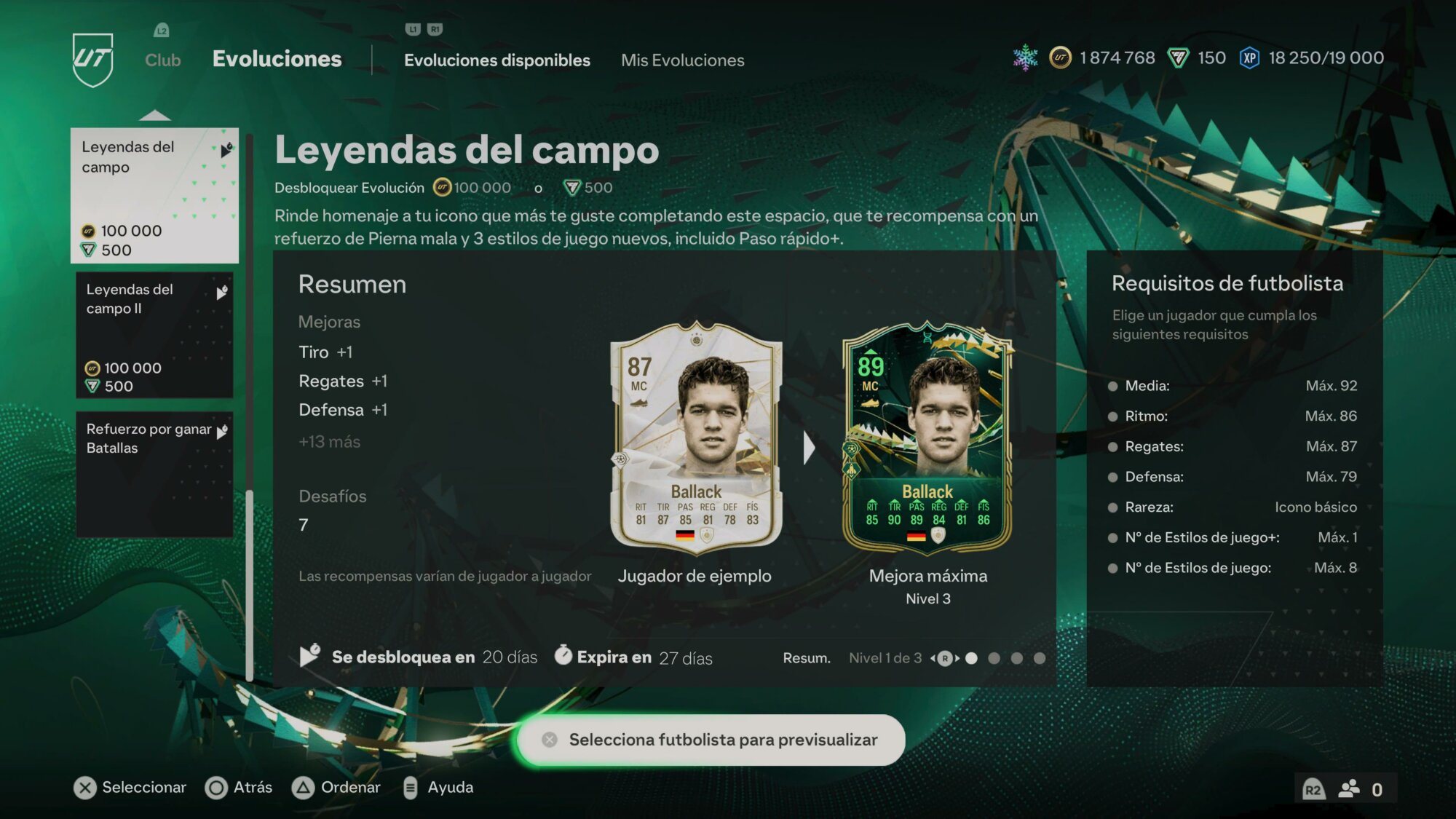
Task: Click the R2 squad members icon
Action: (x=1348, y=789)
